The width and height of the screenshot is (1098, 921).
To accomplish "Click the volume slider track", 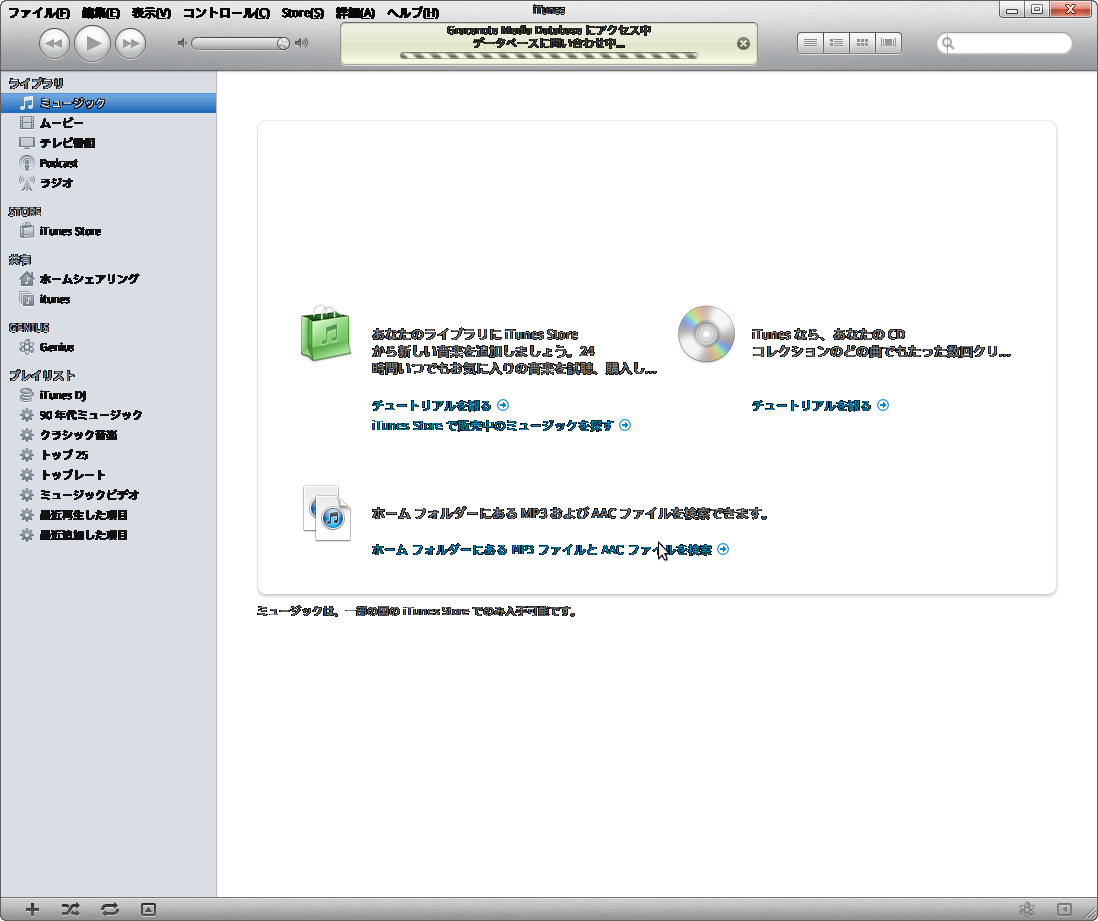I will [240, 43].
